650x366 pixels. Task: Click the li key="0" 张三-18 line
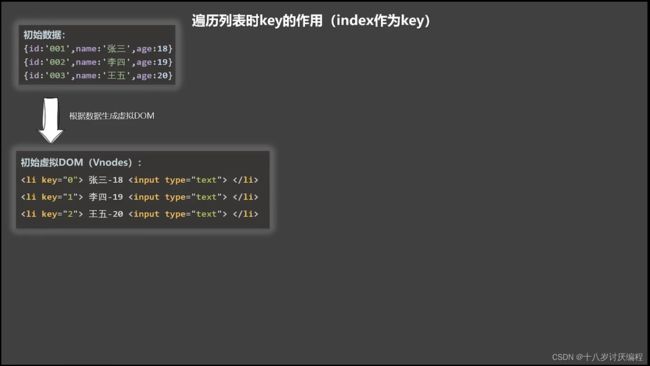pos(140,180)
